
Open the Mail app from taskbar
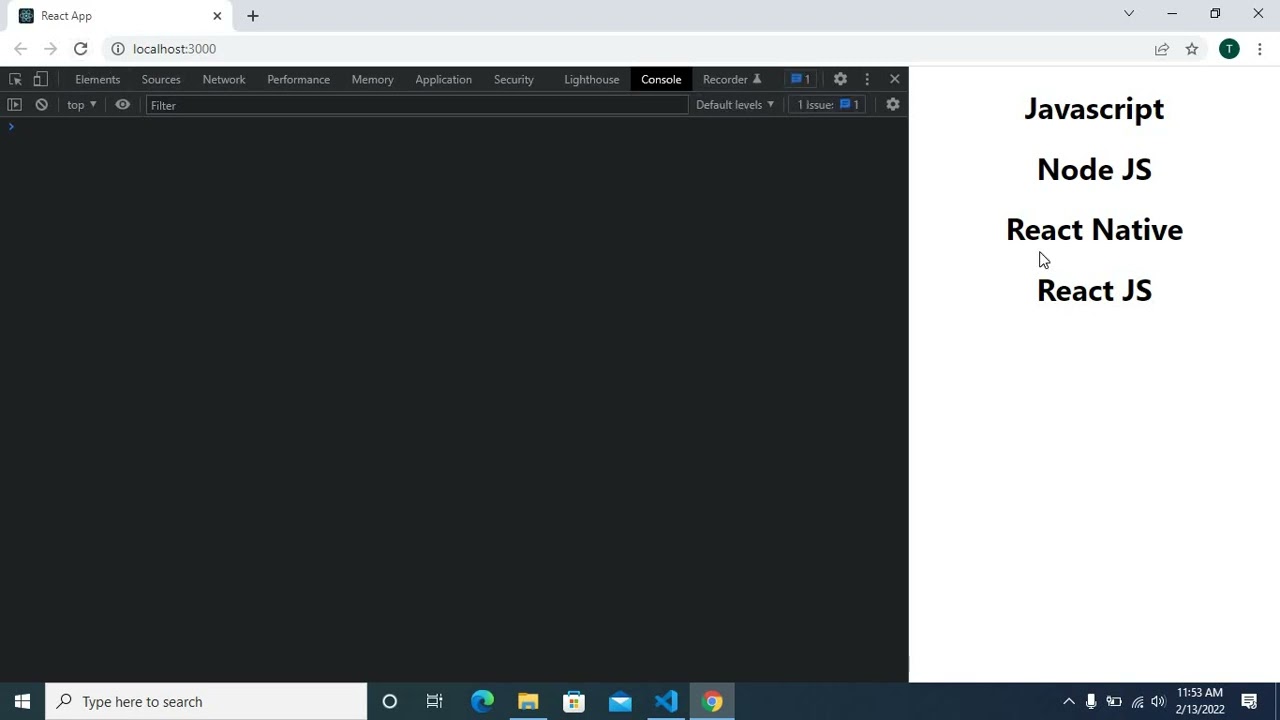[x=620, y=701]
